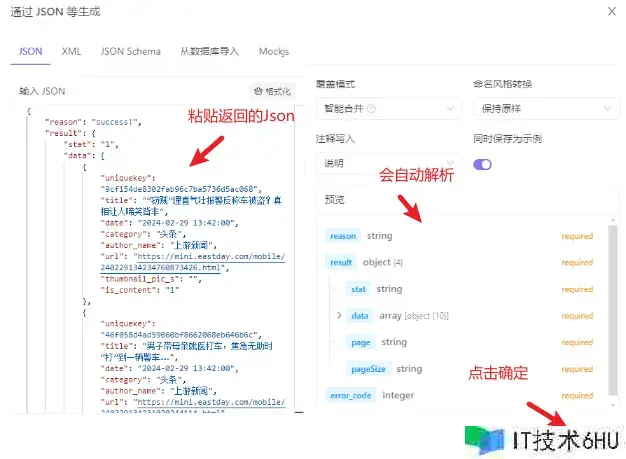Click the help icon beside 智能合并
The image size is (626, 459).
[372, 108]
